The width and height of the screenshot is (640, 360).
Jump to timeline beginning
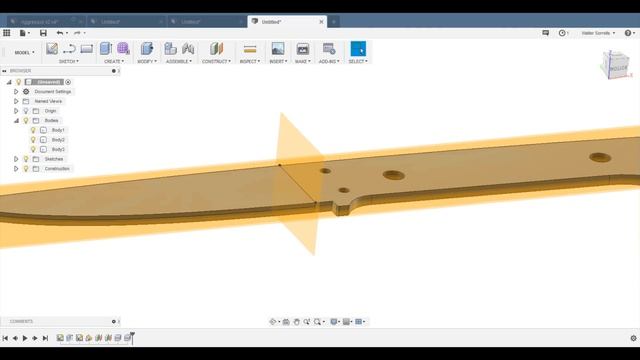5,338
